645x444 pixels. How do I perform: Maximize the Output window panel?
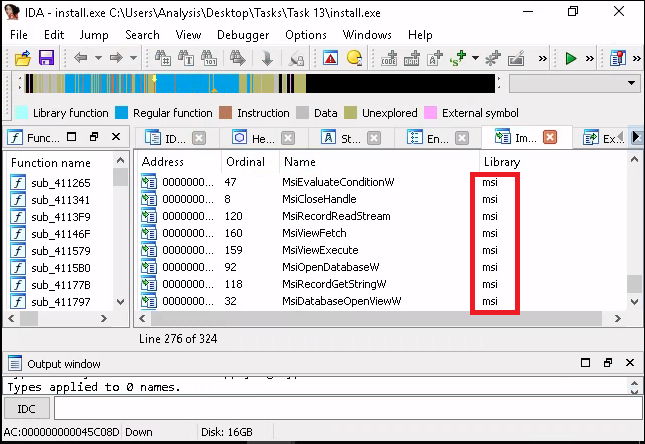pyautogui.click(x=585, y=363)
